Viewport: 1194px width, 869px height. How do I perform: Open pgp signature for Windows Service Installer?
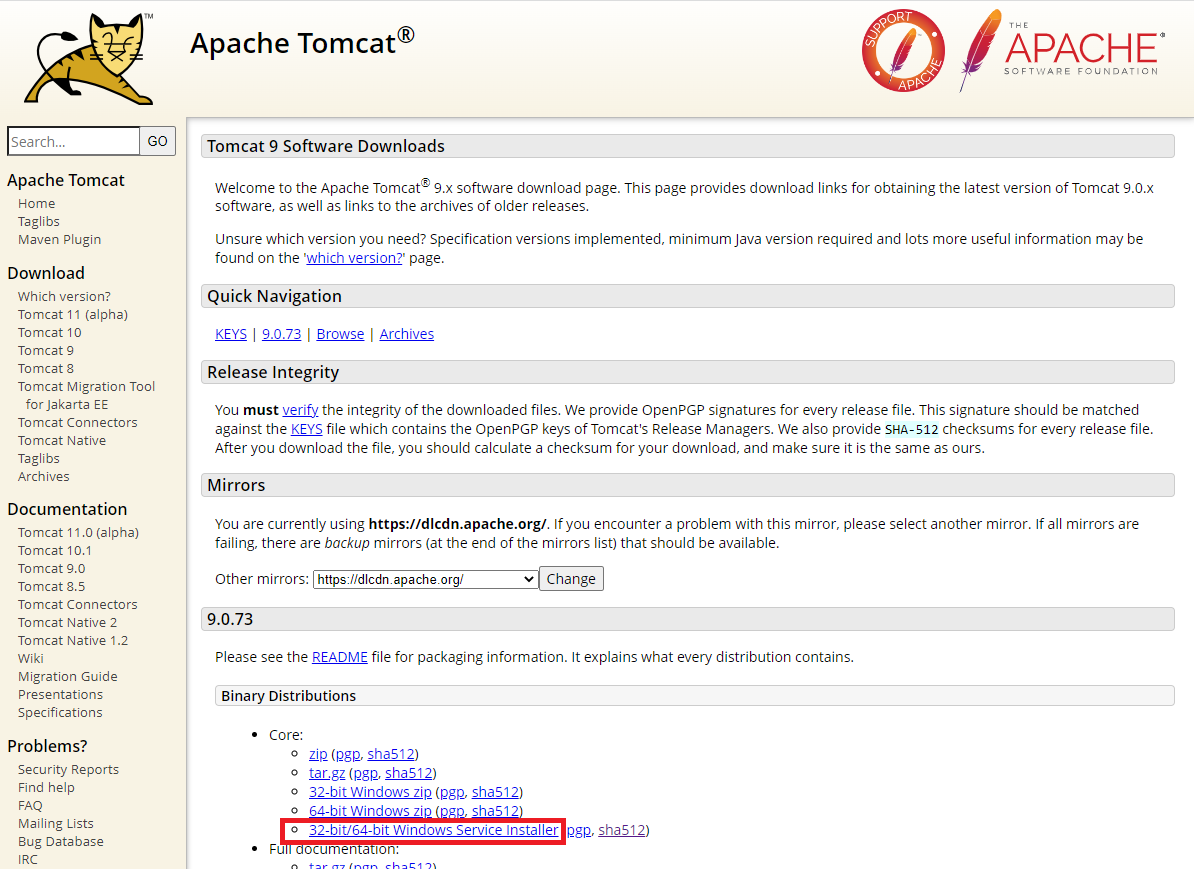(x=579, y=830)
